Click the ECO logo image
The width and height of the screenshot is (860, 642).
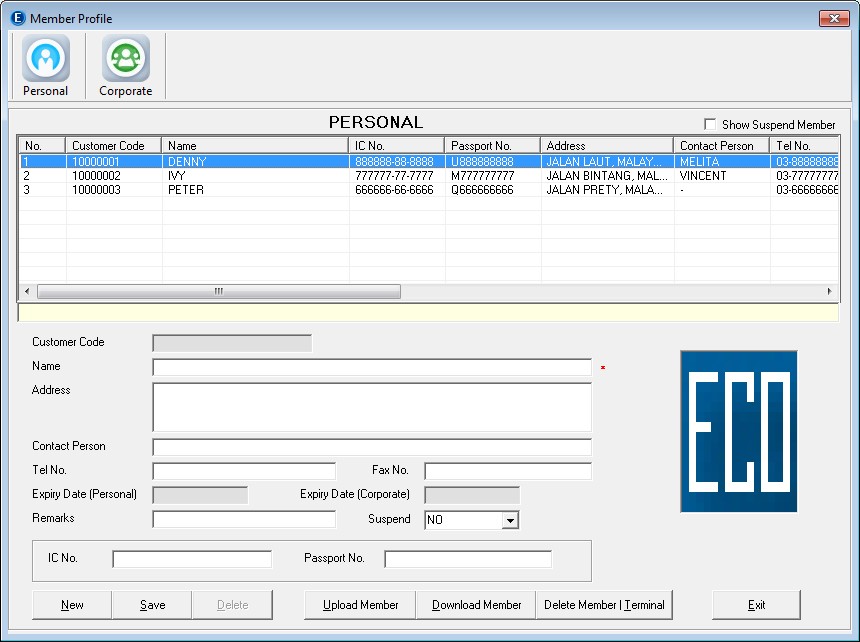738,431
